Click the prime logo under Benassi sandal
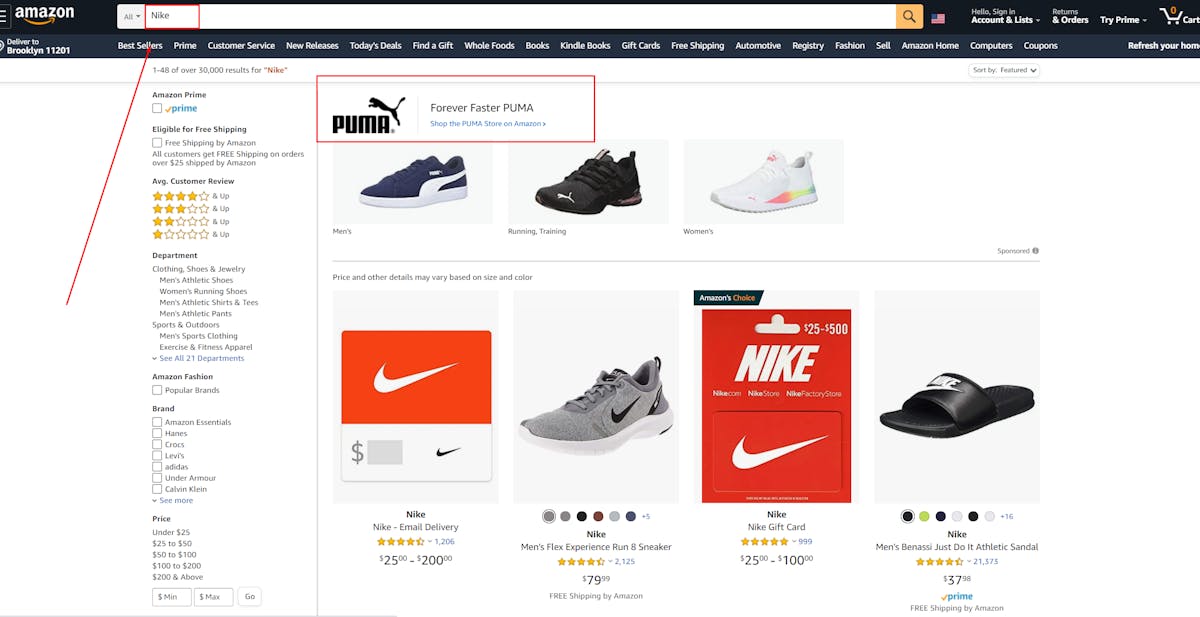The height and width of the screenshot is (617, 1200). tap(957, 596)
